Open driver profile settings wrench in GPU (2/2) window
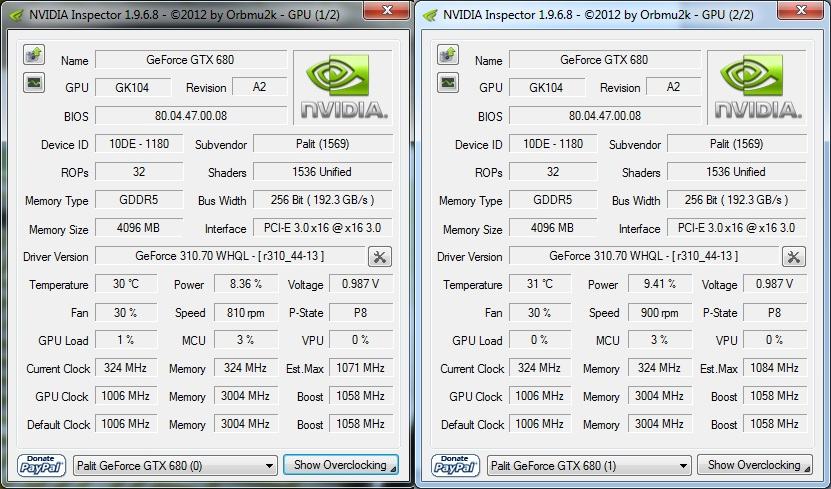831x489 pixels. tap(794, 257)
